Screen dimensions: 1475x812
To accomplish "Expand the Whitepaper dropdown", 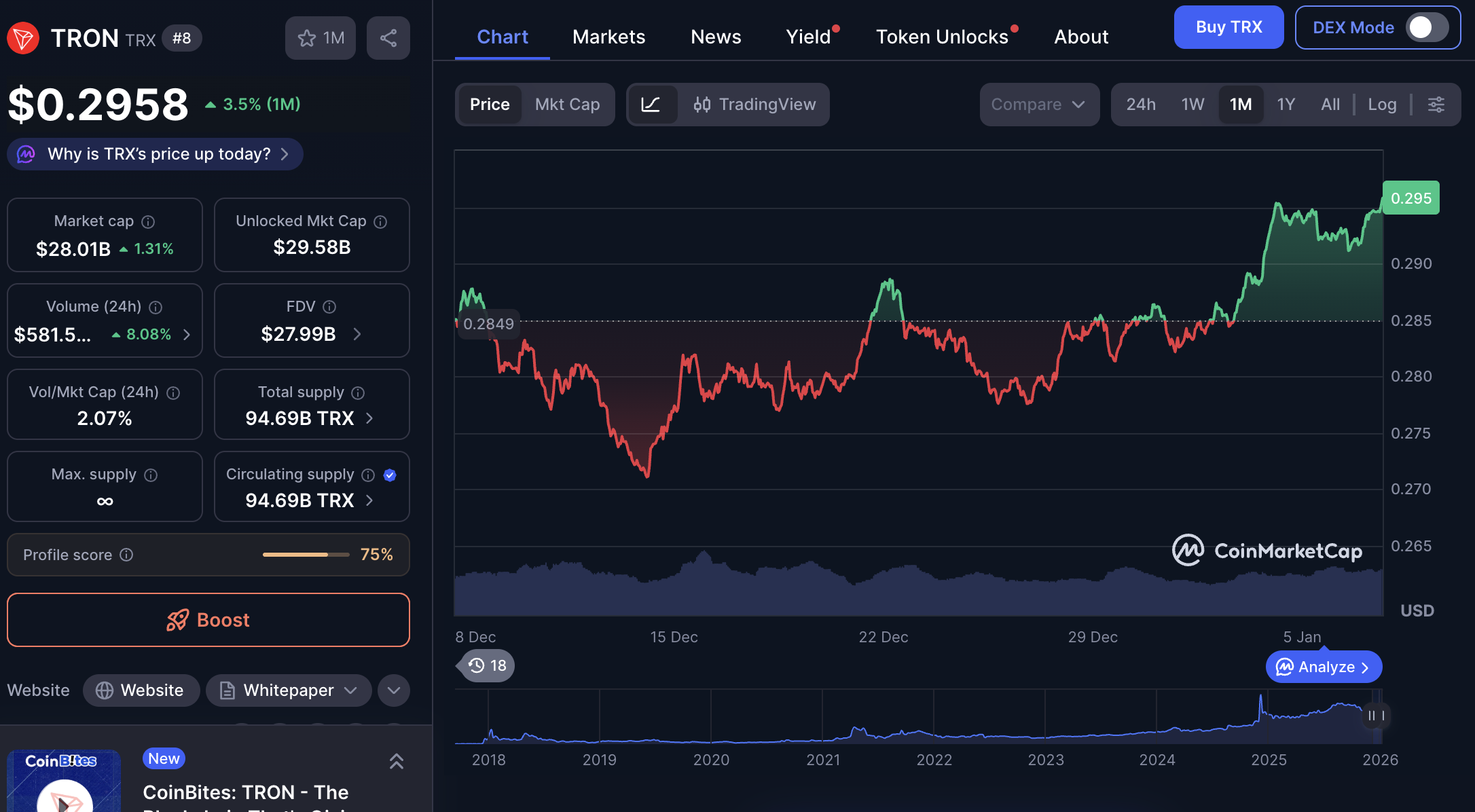I will pos(350,690).
